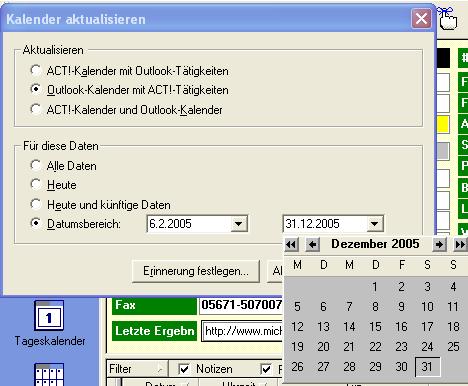Image resolution: width=468 pixels, height=386 pixels.
Task: Pick December 23 in the calendar
Action: click(401, 347)
